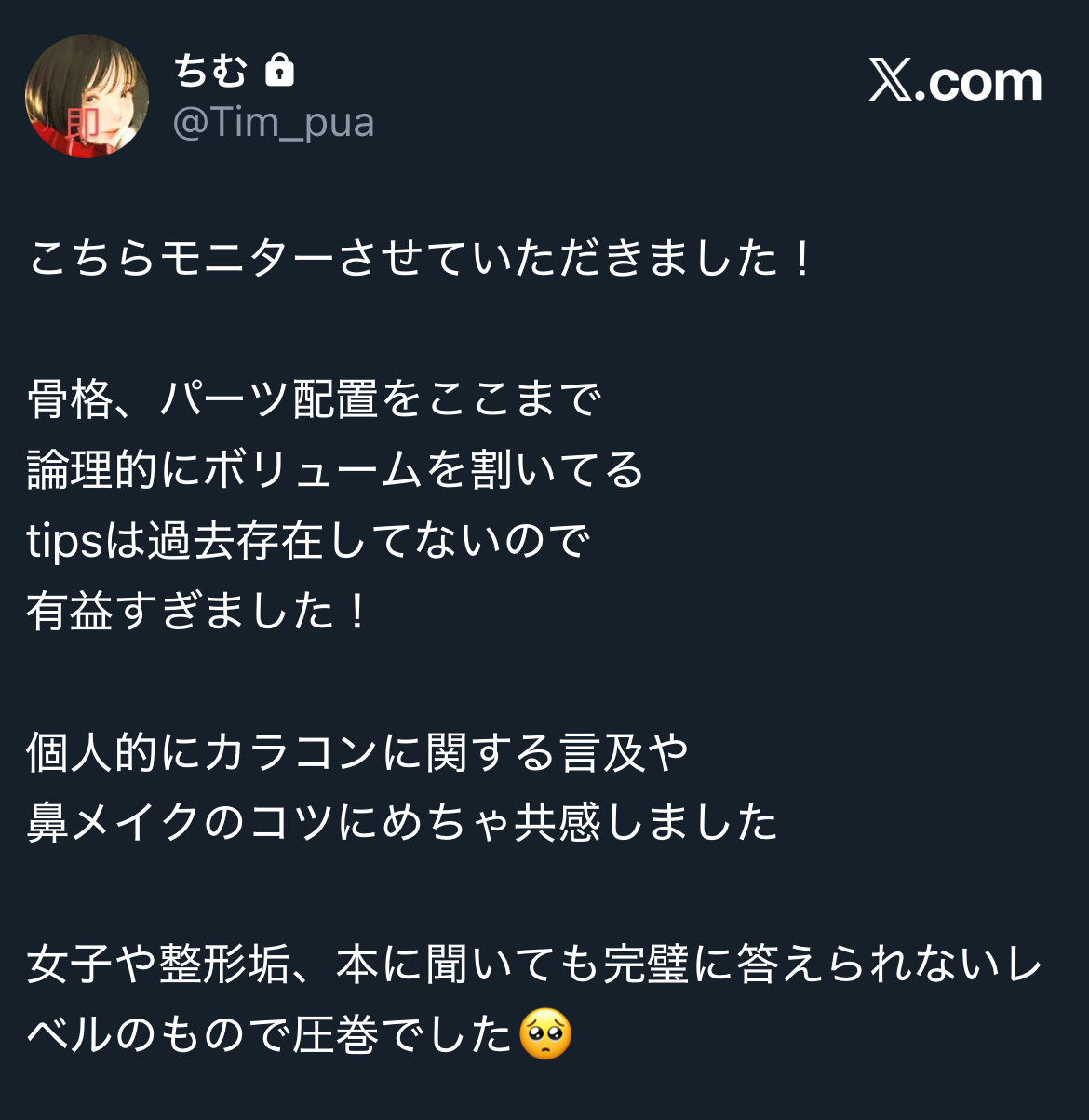This screenshot has width=1089, height=1120.
Task: Select the line 論理的にボリュームを割いてる
Action: click(335, 470)
